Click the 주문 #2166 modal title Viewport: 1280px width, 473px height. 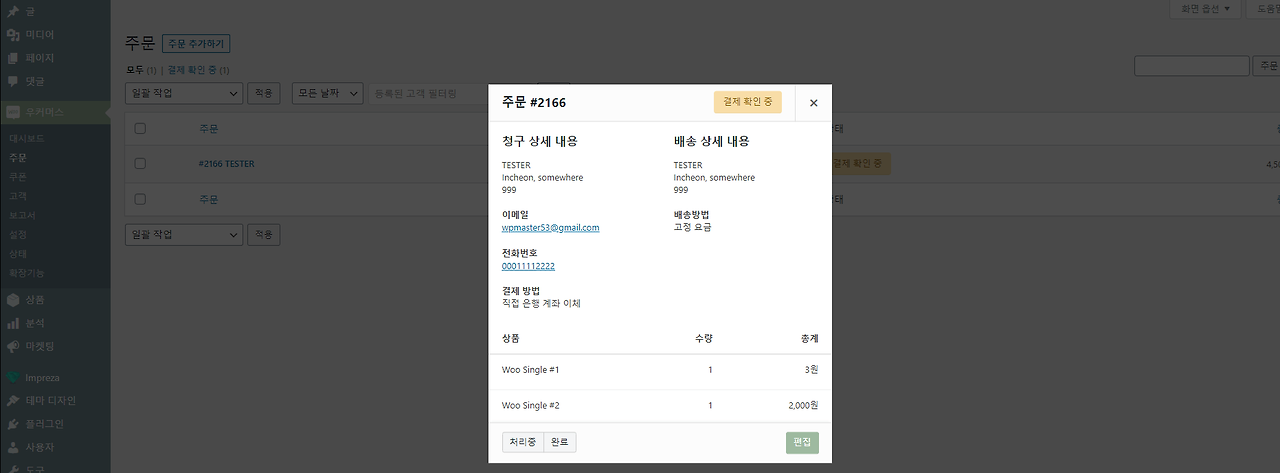(x=534, y=102)
